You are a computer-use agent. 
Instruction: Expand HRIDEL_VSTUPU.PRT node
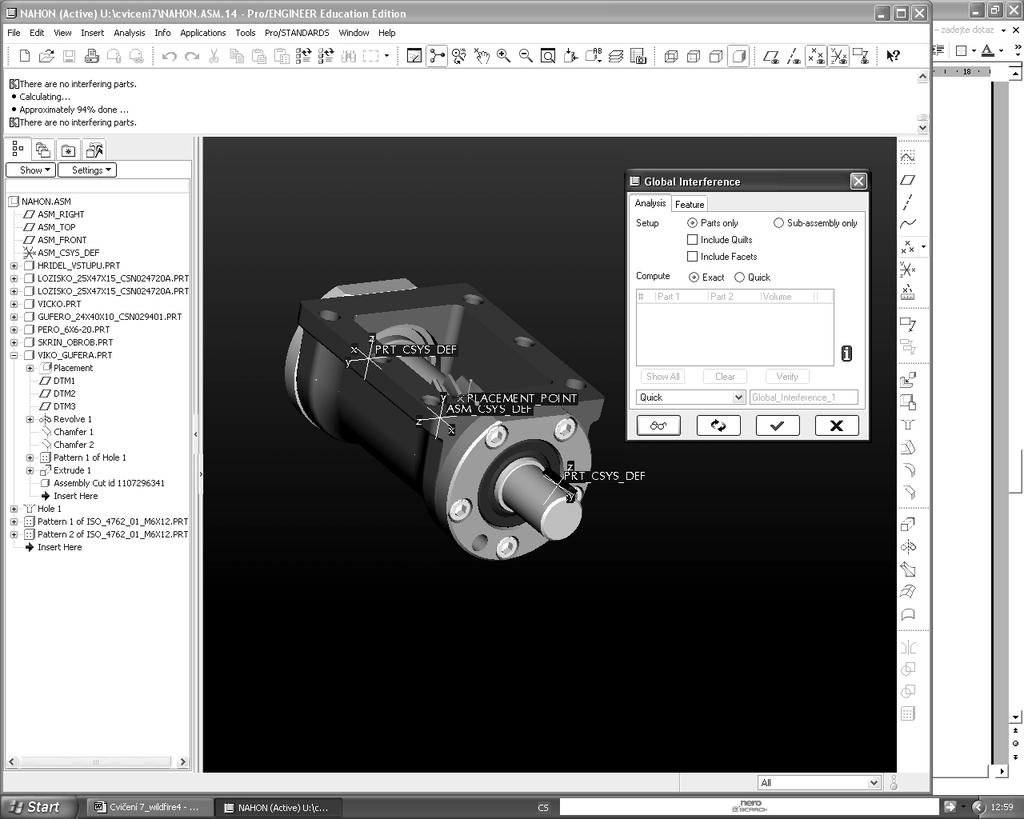pyautogui.click(x=14, y=266)
